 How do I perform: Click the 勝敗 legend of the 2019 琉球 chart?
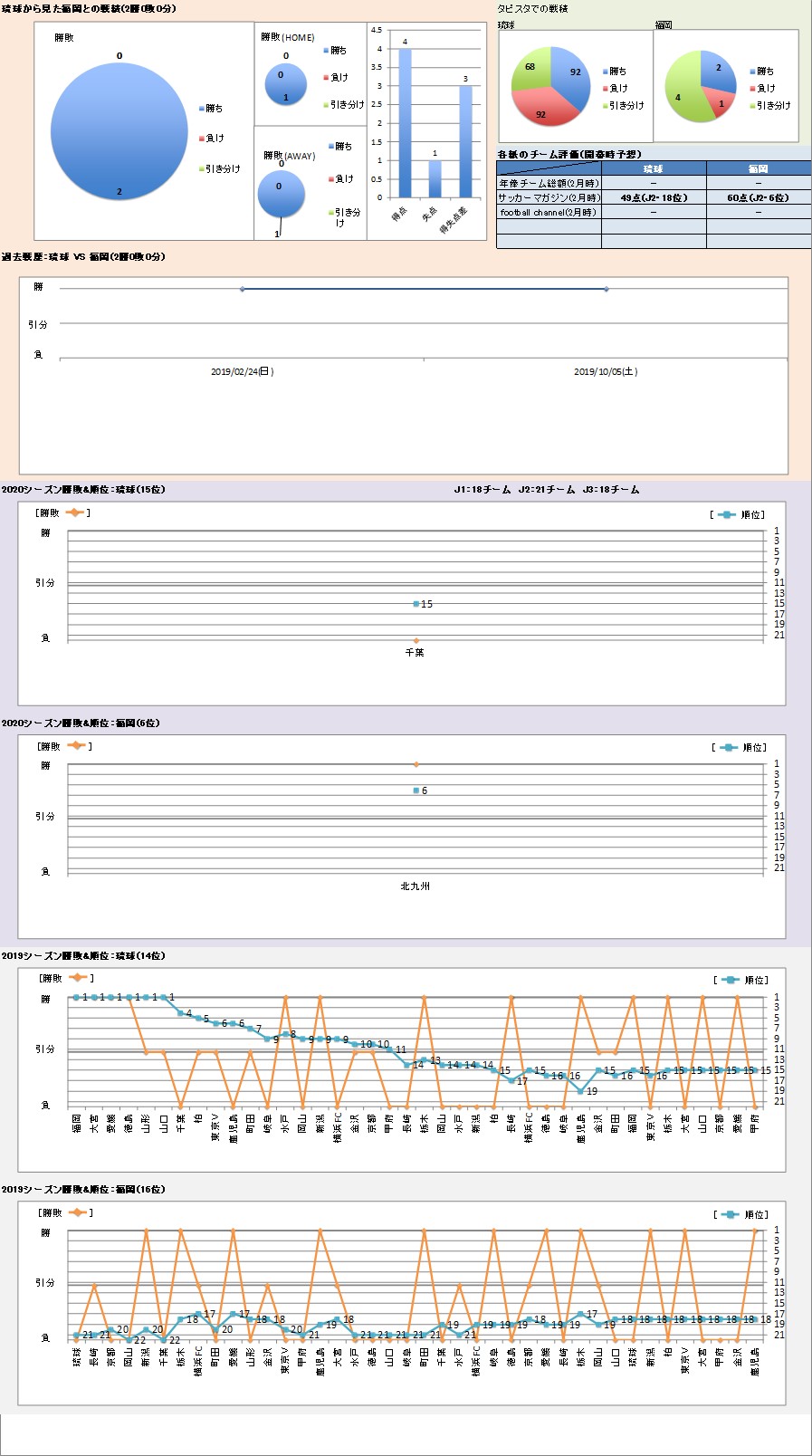[x=66, y=978]
